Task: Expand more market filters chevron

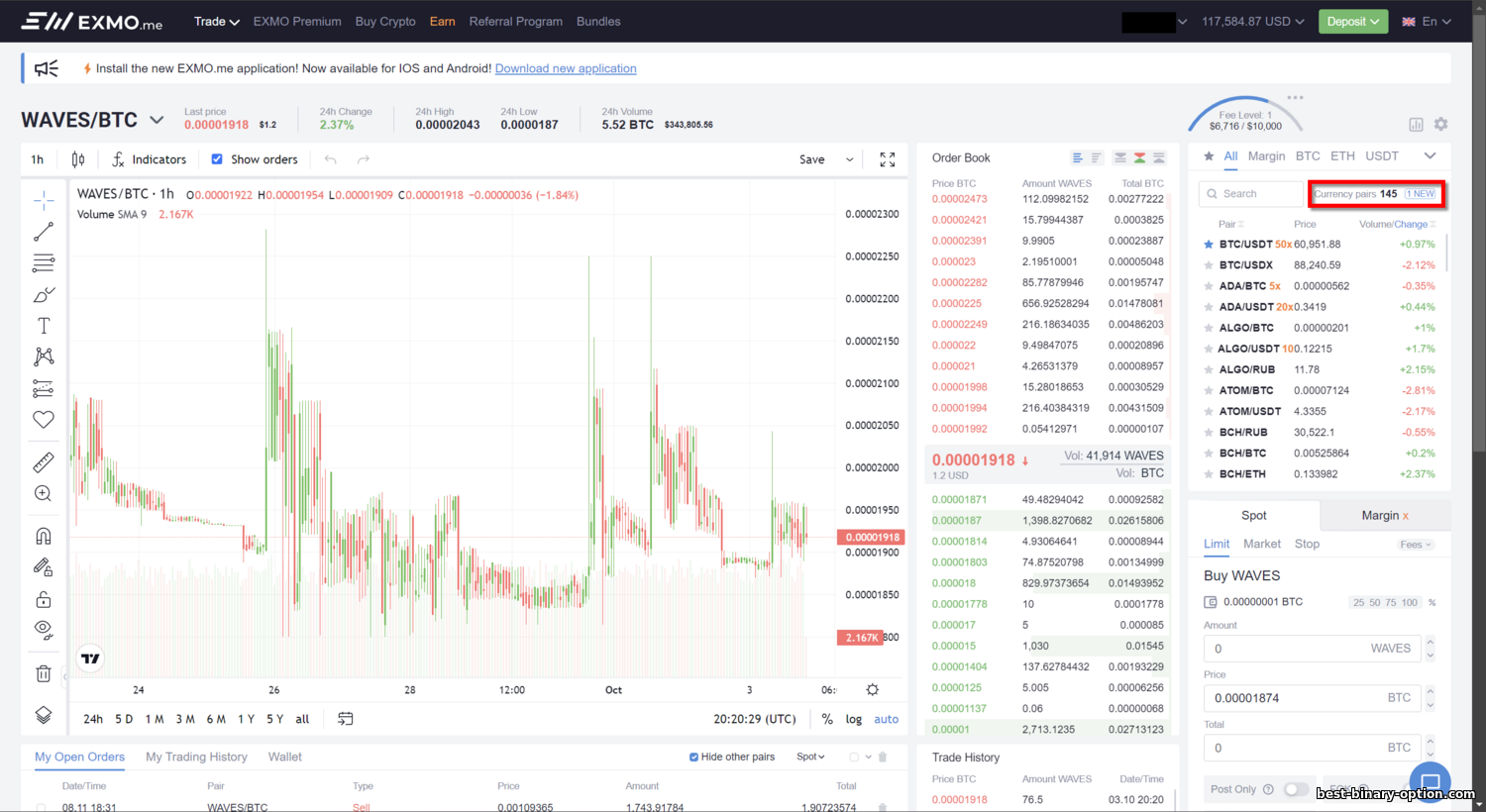Action: coord(1430,155)
